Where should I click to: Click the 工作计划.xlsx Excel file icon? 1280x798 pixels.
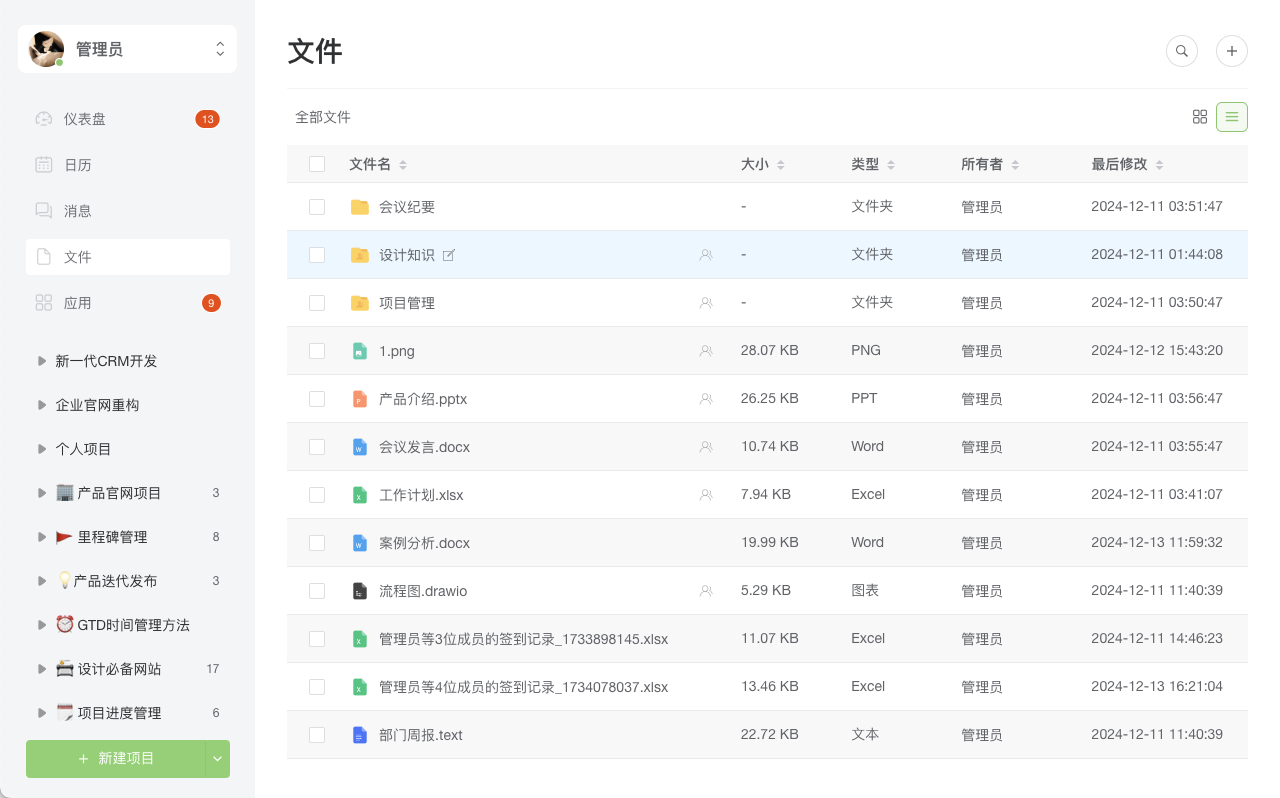pos(360,495)
